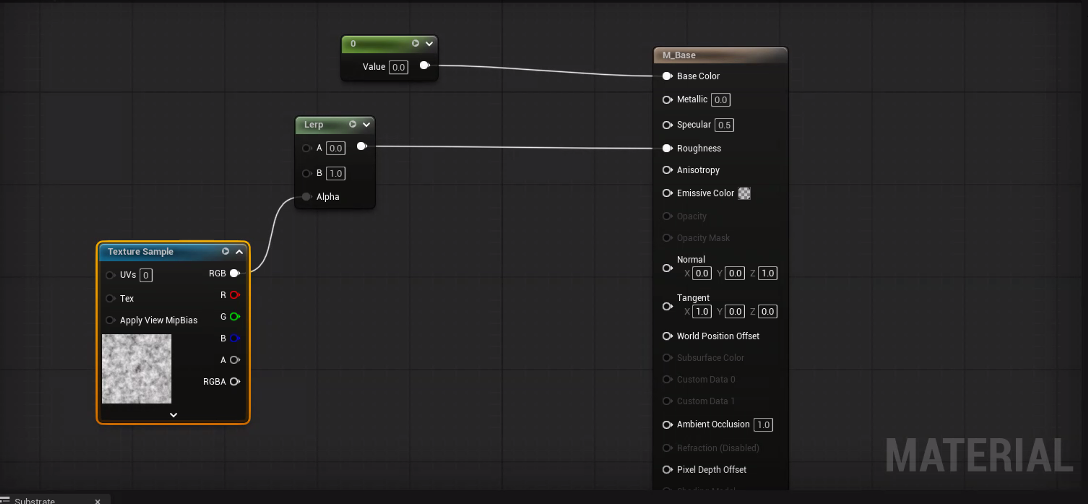Click the Metallic input pin on M_Base
This screenshot has width=1088, height=504.
tap(667, 99)
